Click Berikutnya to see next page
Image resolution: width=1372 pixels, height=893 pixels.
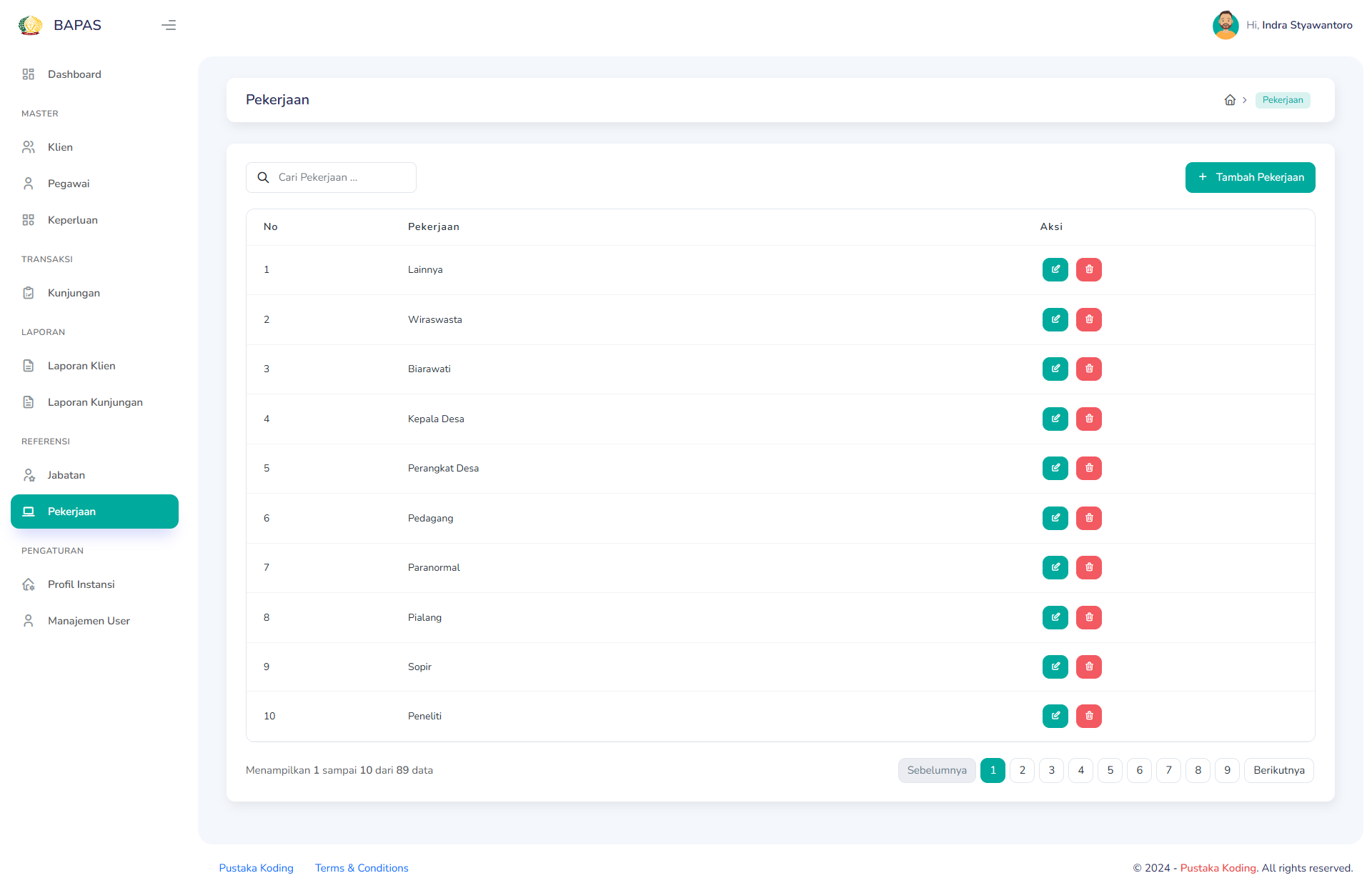click(x=1279, y=770)
